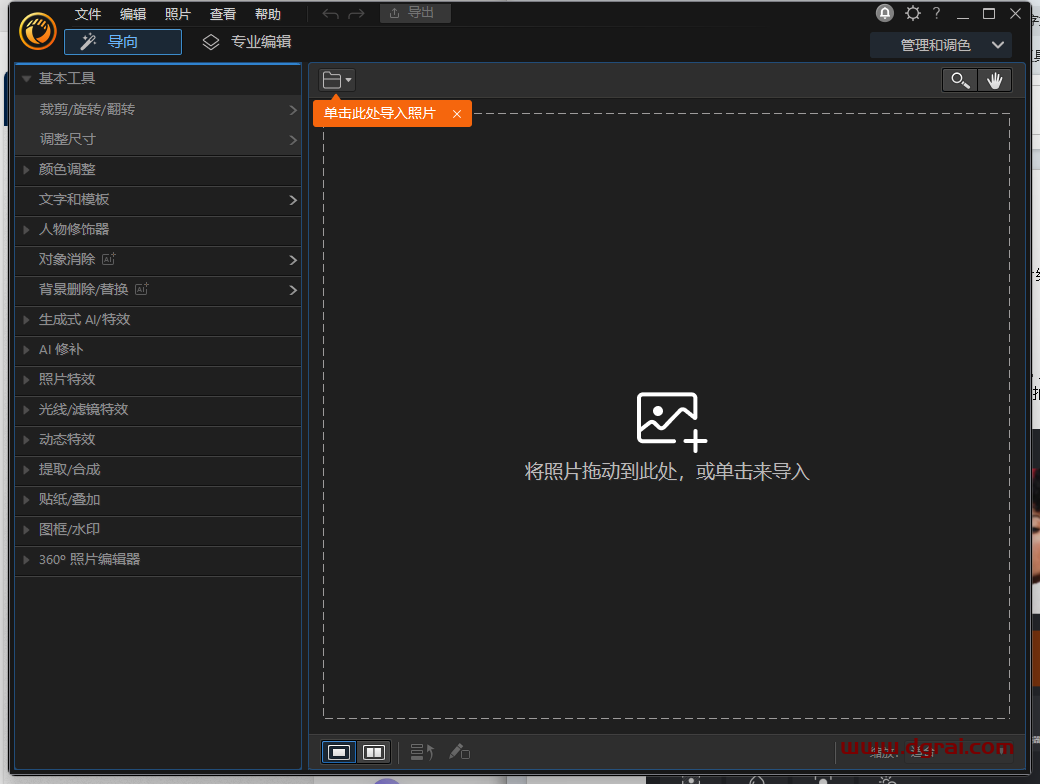The image size is (1040, 784).
Task: Open the 管理和调色 dropdown
Action: pyautogui.click(x=940, y=45)
